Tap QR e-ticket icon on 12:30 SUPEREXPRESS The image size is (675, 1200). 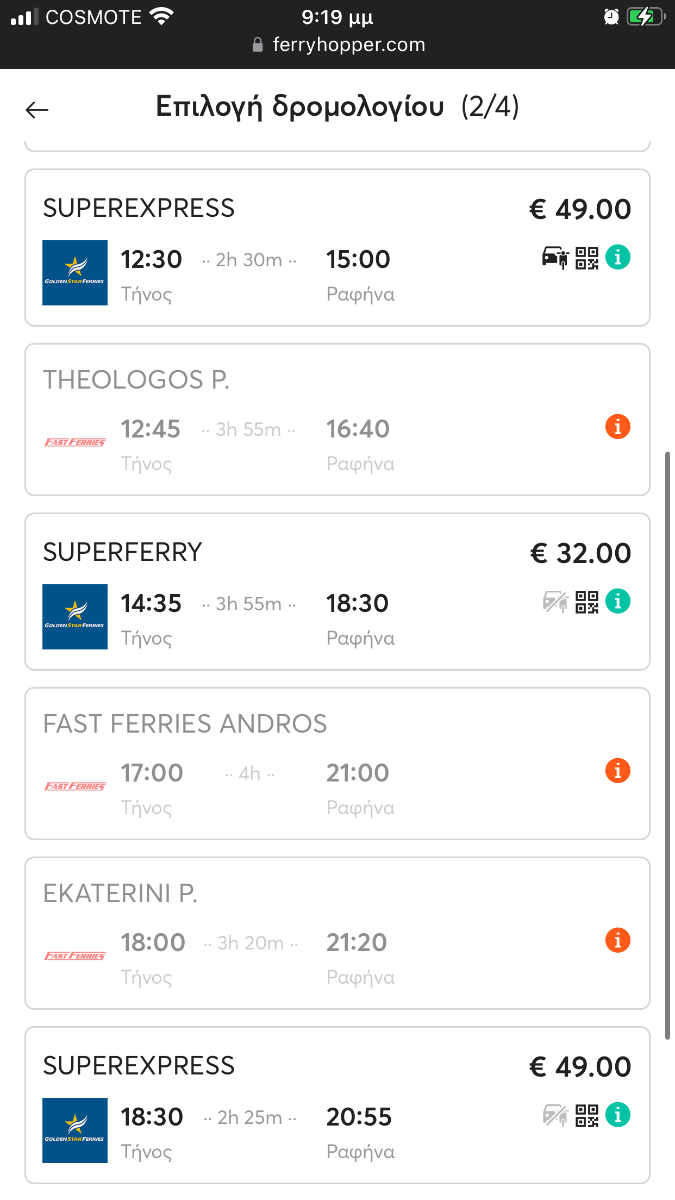coord(586,258)
